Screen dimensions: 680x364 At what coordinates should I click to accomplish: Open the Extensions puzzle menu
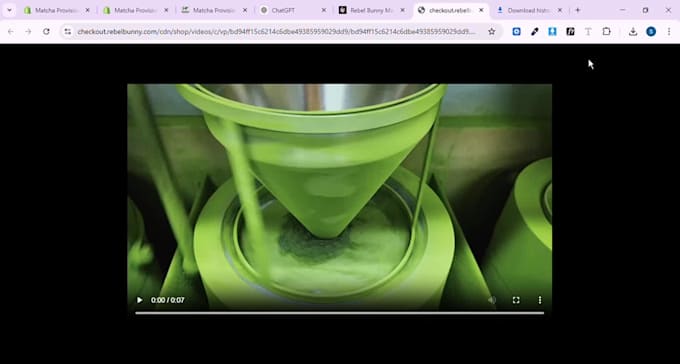coord(606,31)
